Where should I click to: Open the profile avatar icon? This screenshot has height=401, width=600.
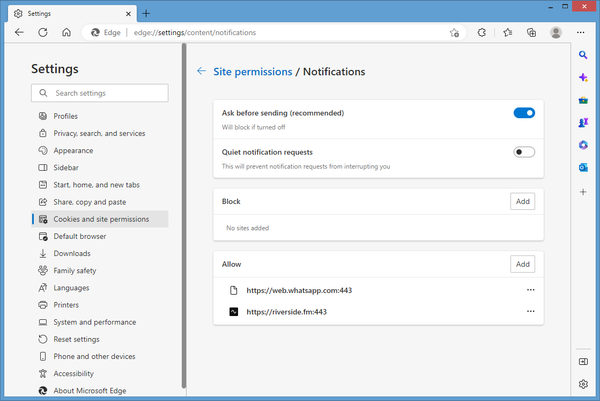pyautogui.click(x=556, y=33)
